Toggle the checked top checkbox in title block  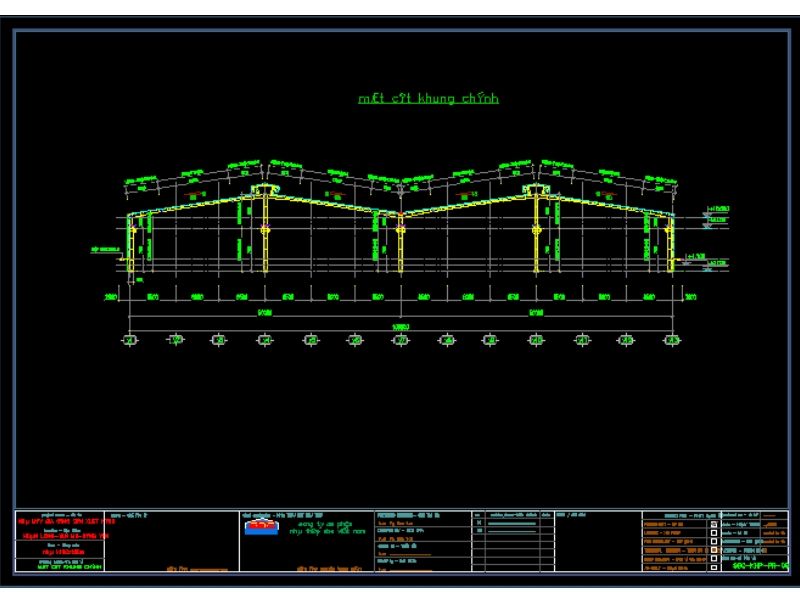pos(712,523)
